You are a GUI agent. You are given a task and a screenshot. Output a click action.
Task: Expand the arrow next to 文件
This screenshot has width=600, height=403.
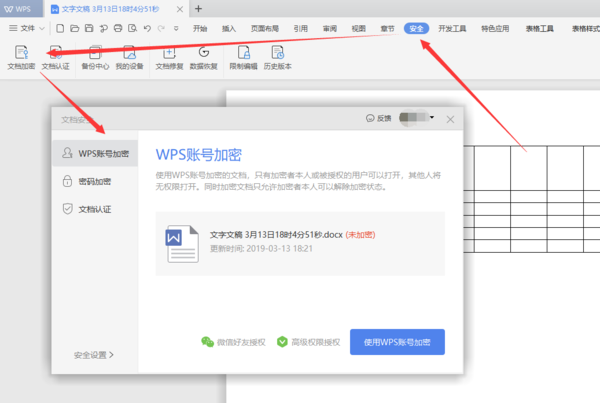[42, 28]
